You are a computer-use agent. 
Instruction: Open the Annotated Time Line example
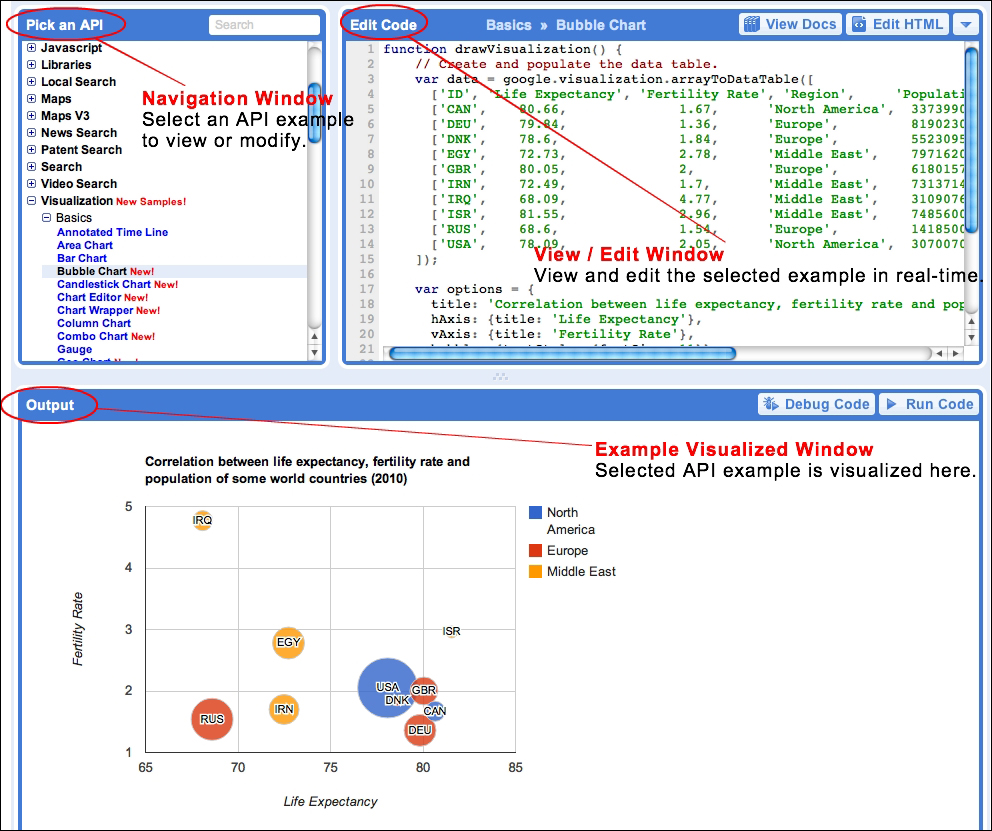tap(112, 232)
